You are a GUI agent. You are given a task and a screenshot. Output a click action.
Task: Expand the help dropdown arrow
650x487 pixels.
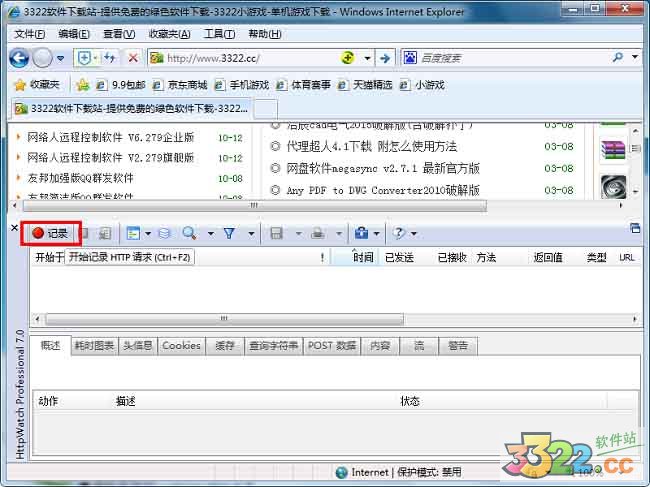coord(414,234)
